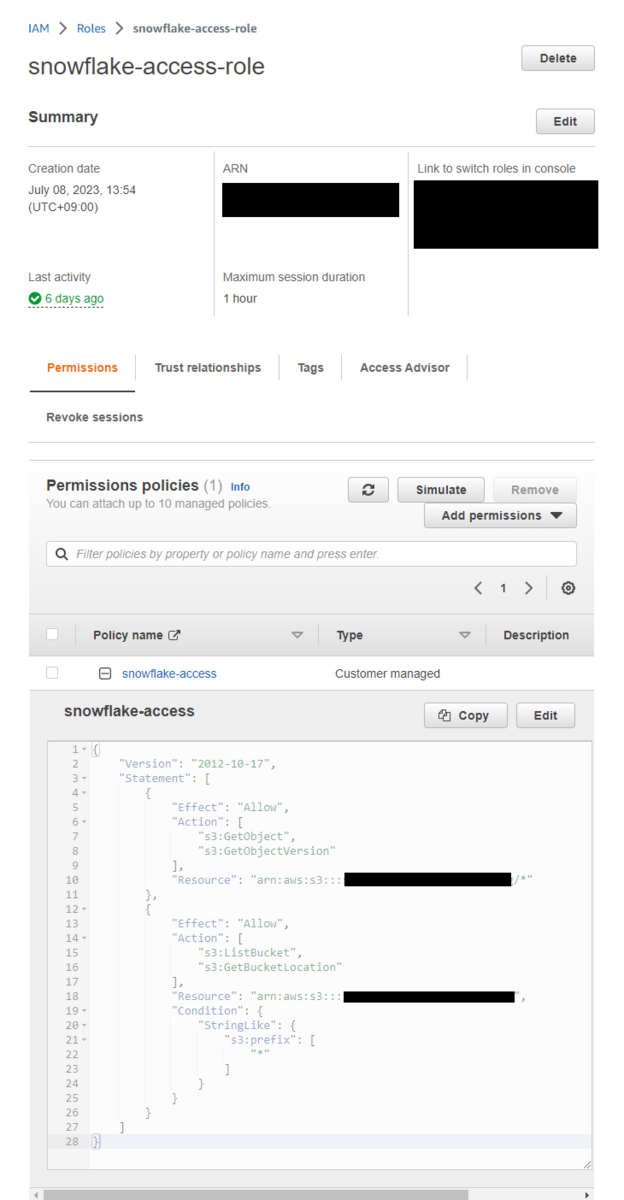The height and width of the screenshot is (1200, 624).
Task: Sort by Policy name column arrow
Action: pos(297,635)
